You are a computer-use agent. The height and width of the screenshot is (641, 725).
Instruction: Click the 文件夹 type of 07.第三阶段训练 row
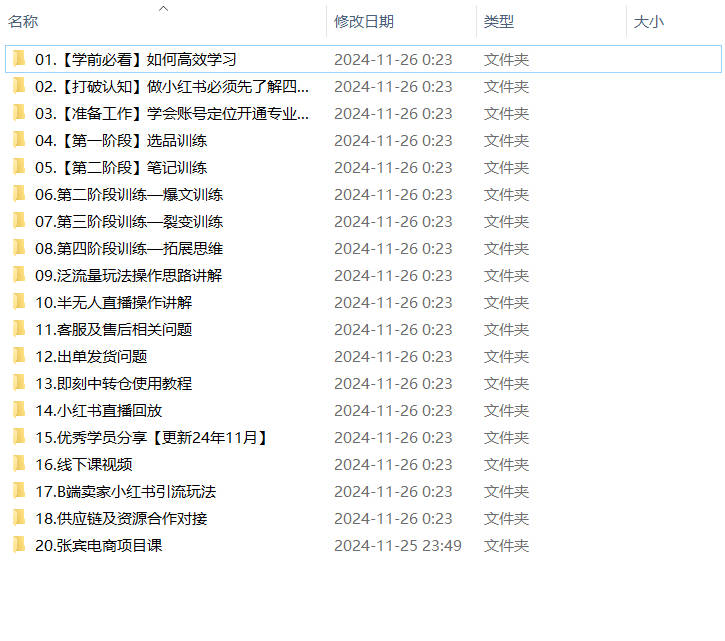pyautogui.click(x=506, y=222)
